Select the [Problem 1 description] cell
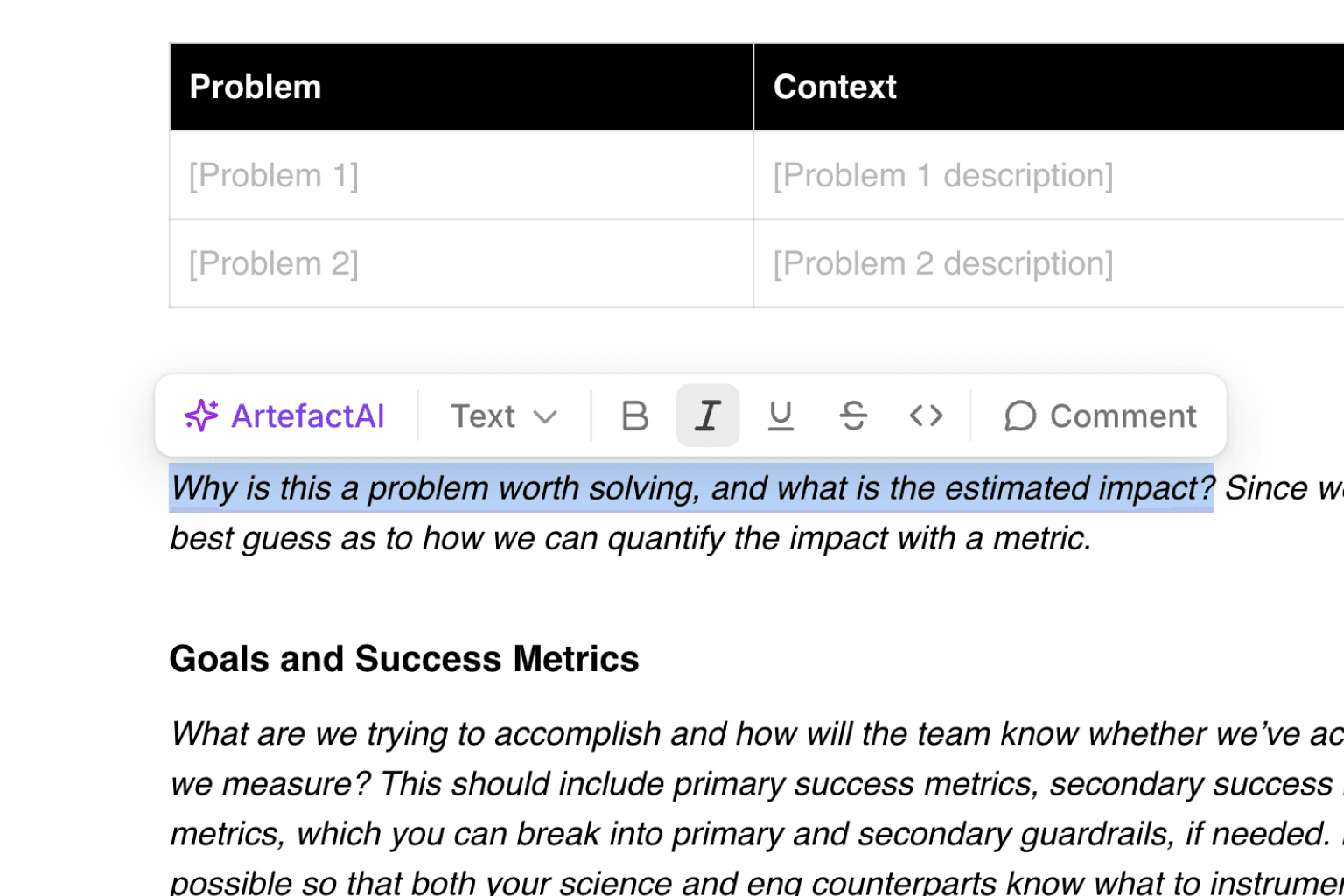 pos(943,175)
